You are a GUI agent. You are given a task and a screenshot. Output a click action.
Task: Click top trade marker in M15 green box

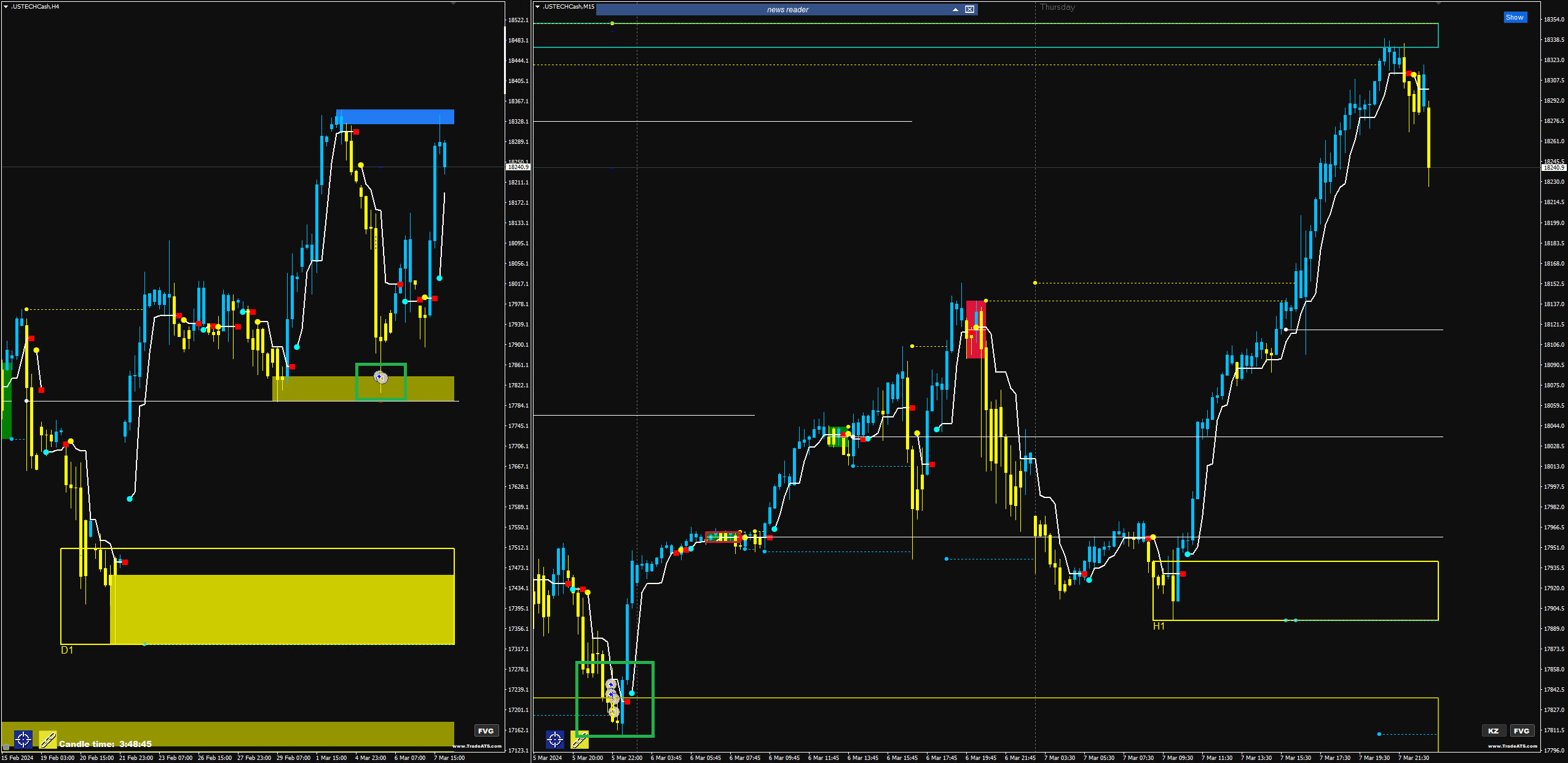pyautogui.click(x=610, y=684)
